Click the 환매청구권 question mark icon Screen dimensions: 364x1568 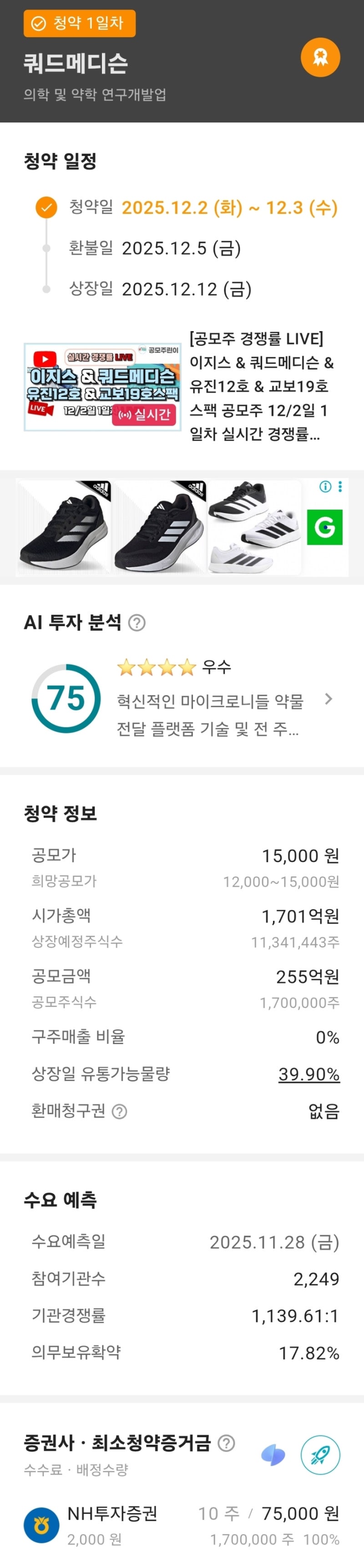click(120, 1111)
